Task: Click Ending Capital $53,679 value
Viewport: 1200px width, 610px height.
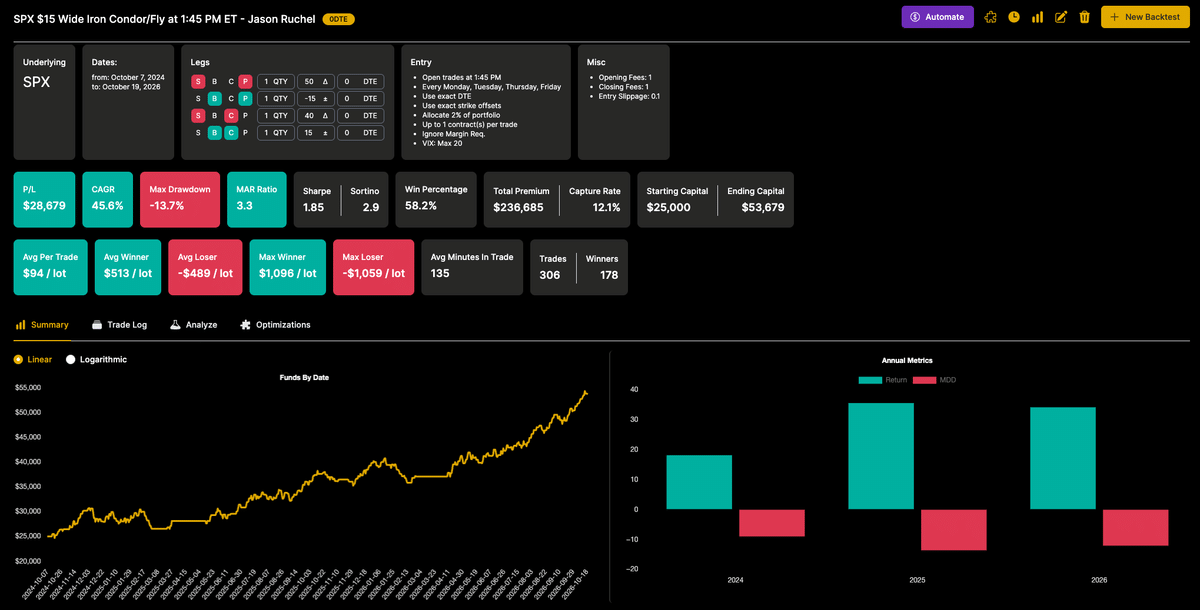Action: (x=762, y=207)
